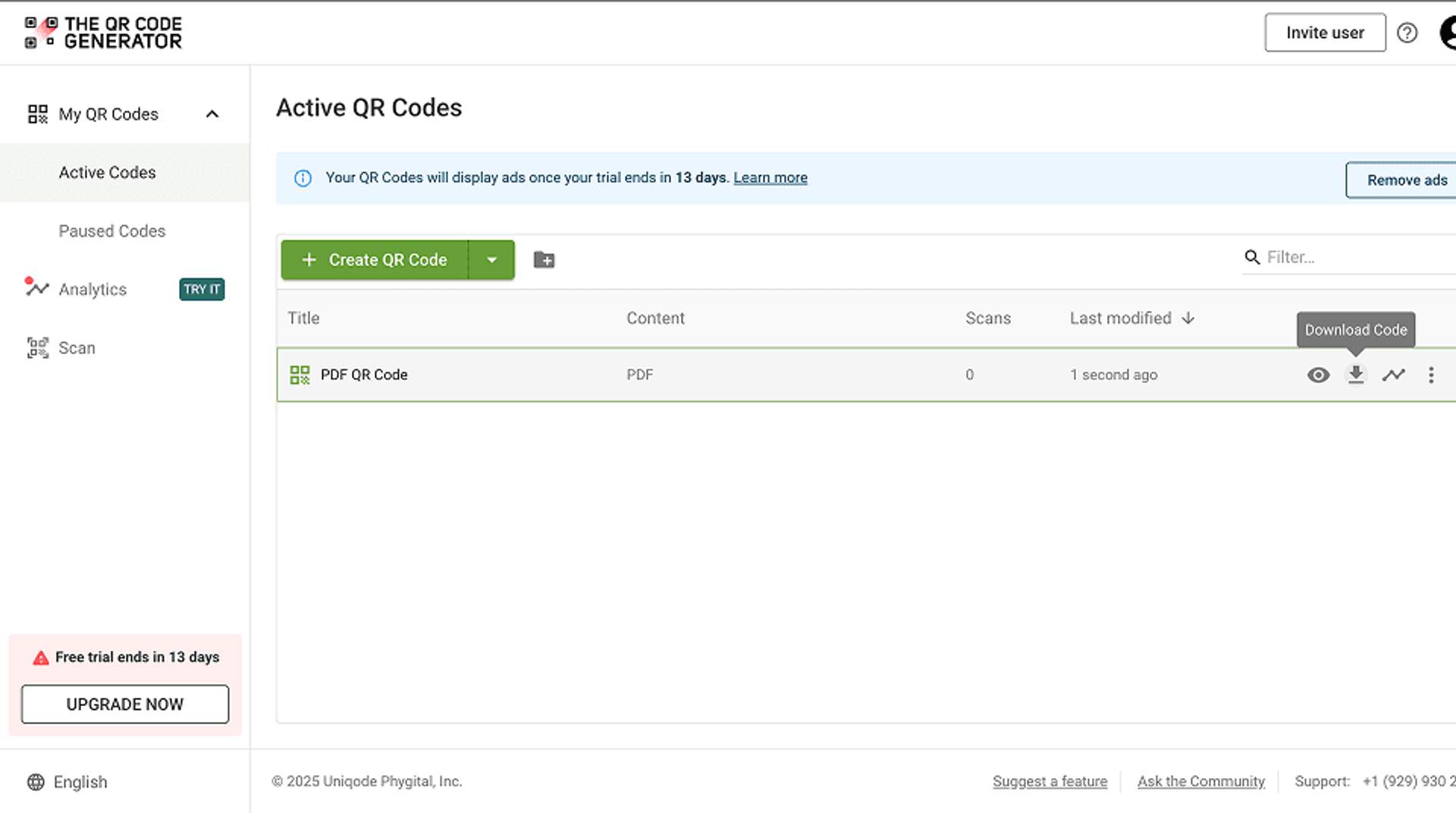Open the help question mark icon
Screen dimensions: 1456x813
coord(1407,33)
